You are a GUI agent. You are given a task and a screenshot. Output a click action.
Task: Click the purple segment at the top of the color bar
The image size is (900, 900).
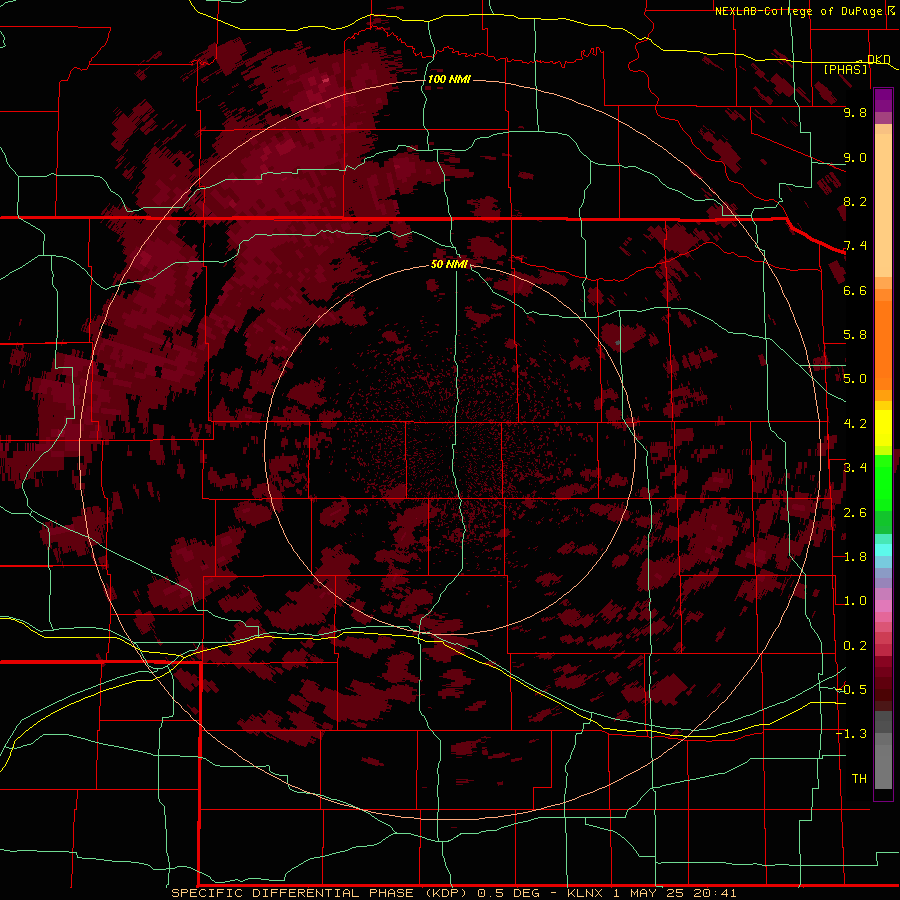tap(883, 100)
